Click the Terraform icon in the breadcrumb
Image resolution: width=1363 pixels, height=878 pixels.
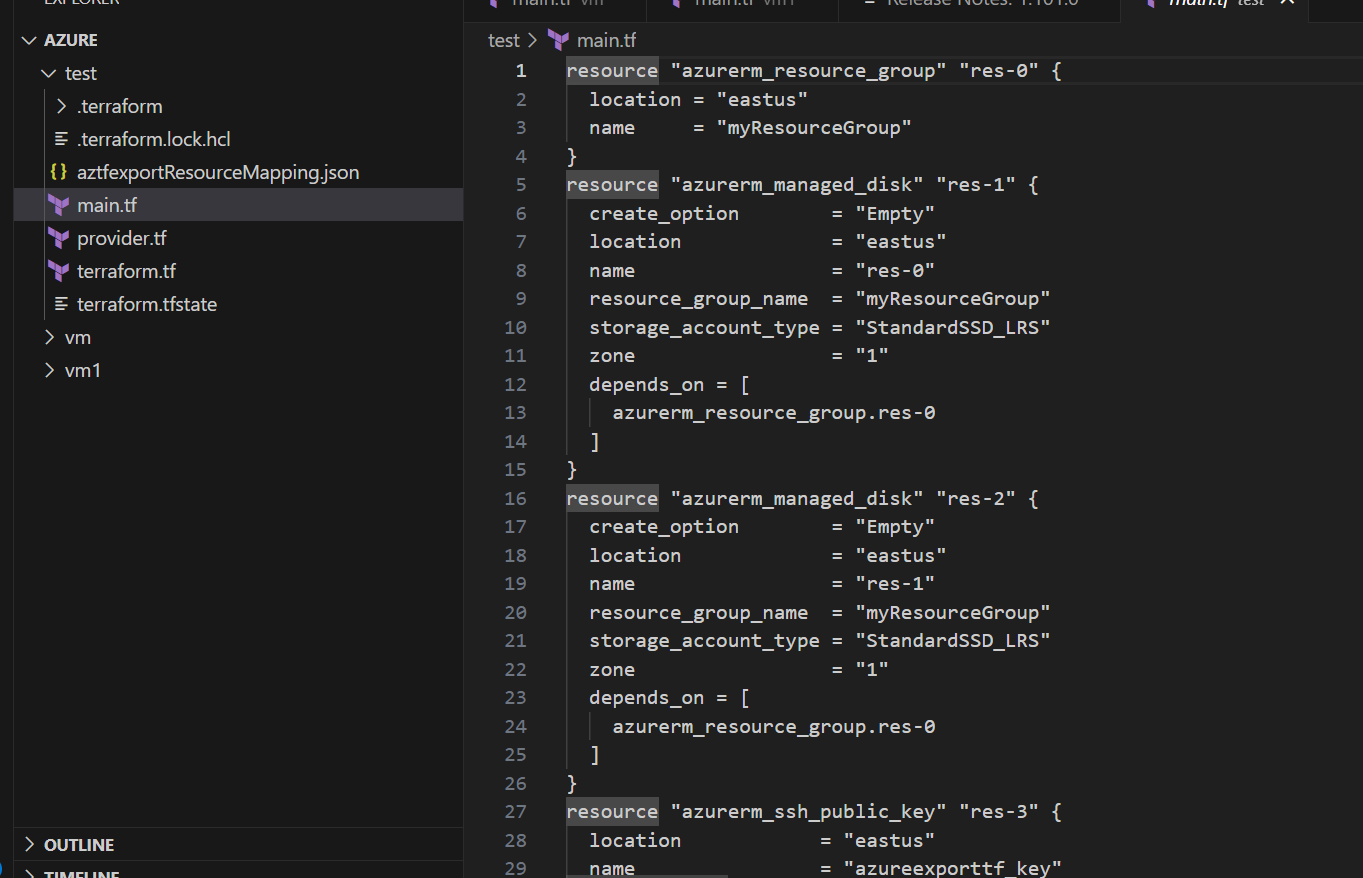coord(558,40)
